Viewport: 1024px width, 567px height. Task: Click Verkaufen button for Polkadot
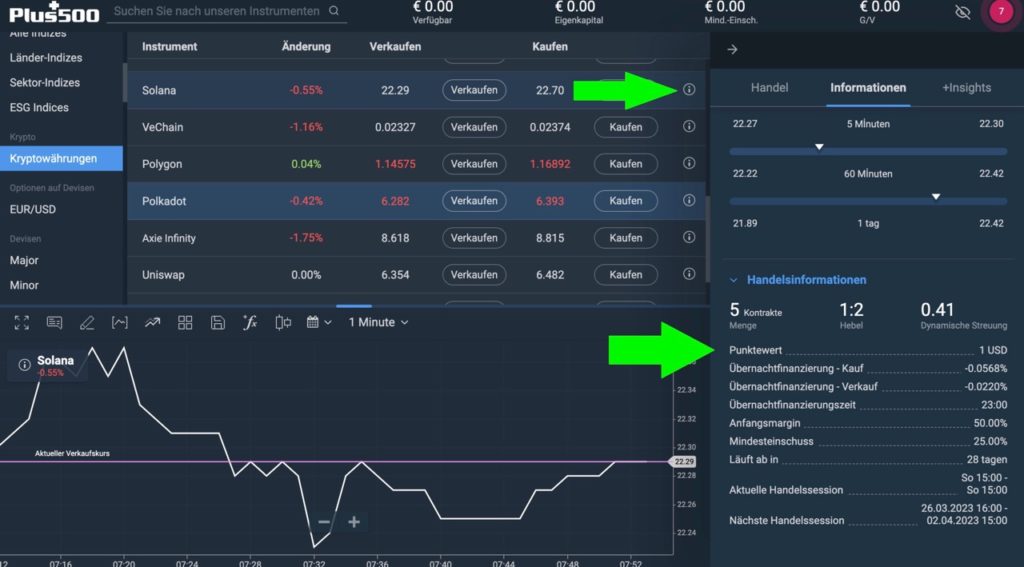coord(474,201)
